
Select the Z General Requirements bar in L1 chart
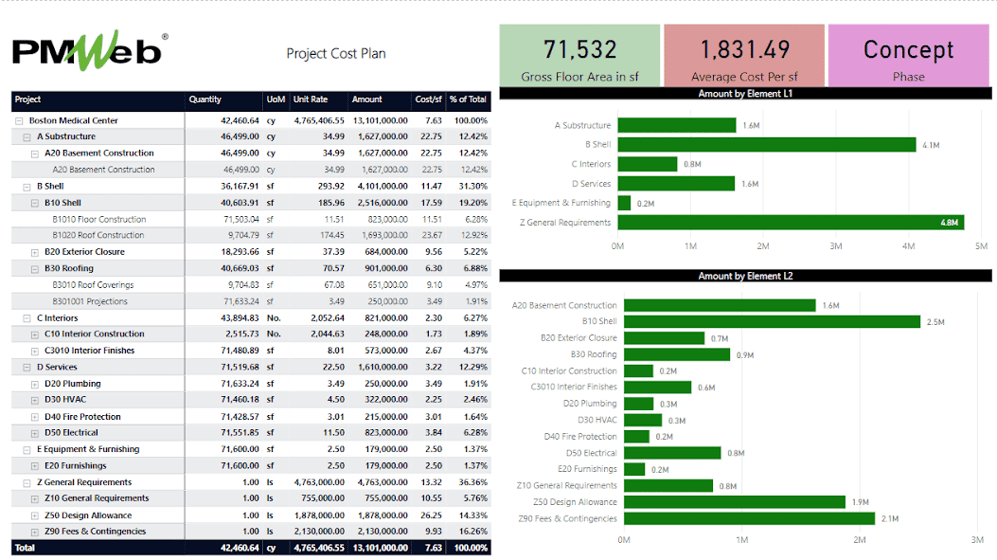pyautogui.click(x=790, y=222)
